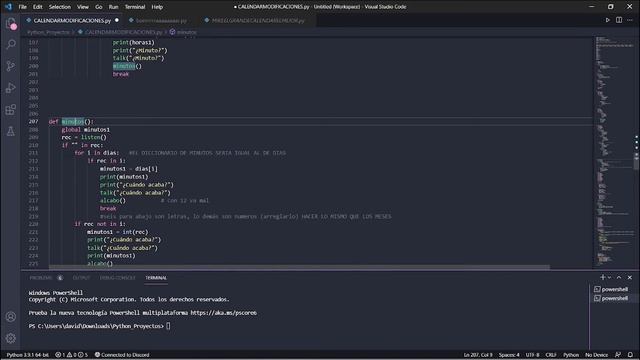Image resolution: width=640 pixels, height=360 pixels.
Task: Switch to the DEBUG CONSOLE panel tab
Action: click(x=118, y=278)
